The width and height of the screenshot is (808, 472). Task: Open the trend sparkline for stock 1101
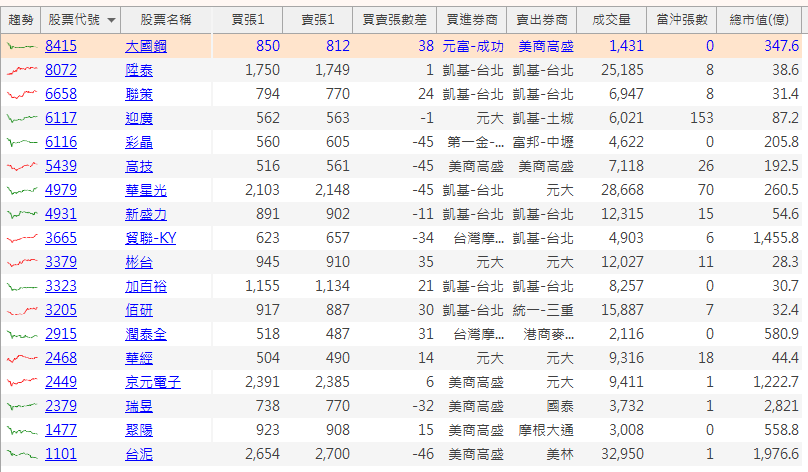point(22,454)
